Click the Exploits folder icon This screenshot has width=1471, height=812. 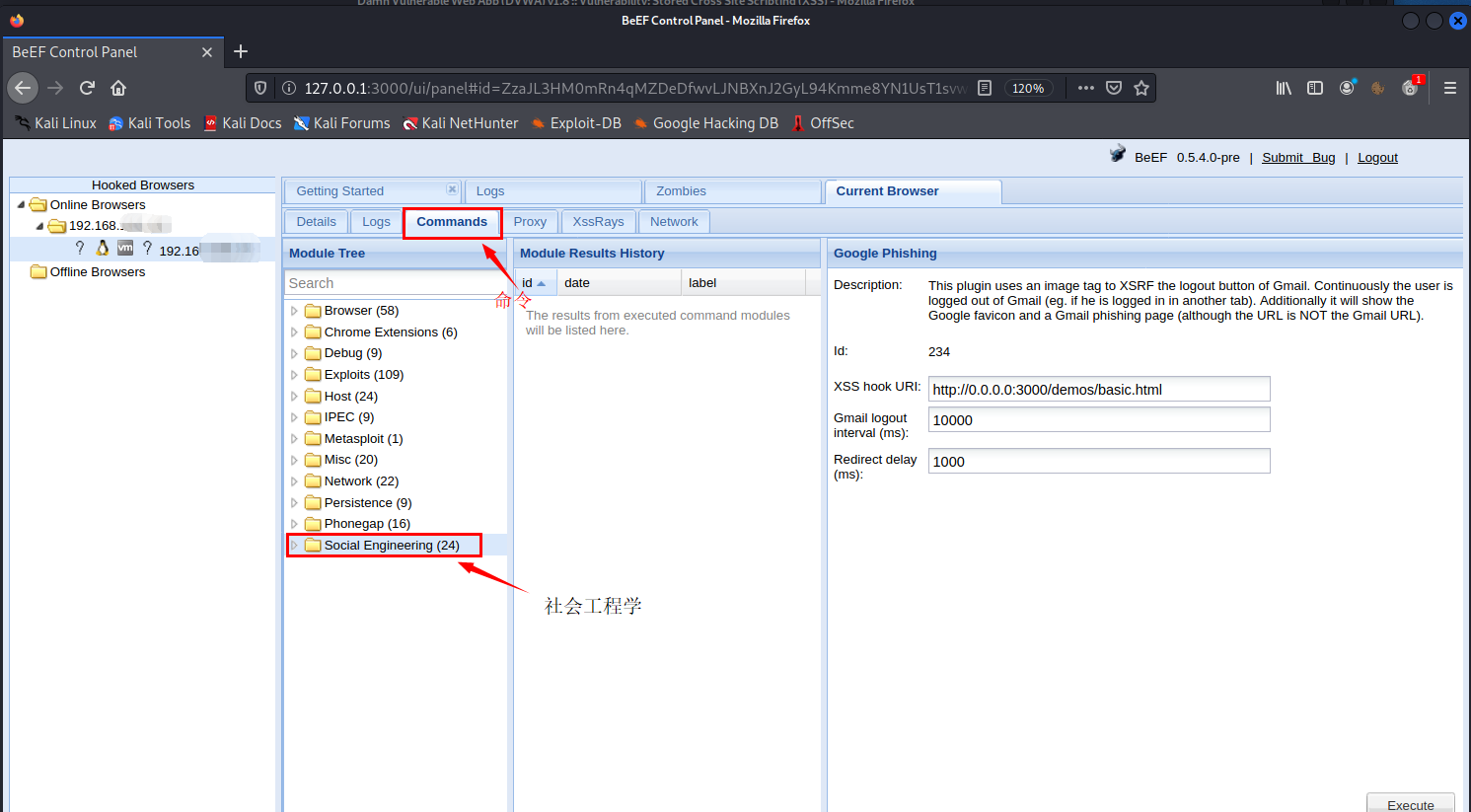(313, 374)
